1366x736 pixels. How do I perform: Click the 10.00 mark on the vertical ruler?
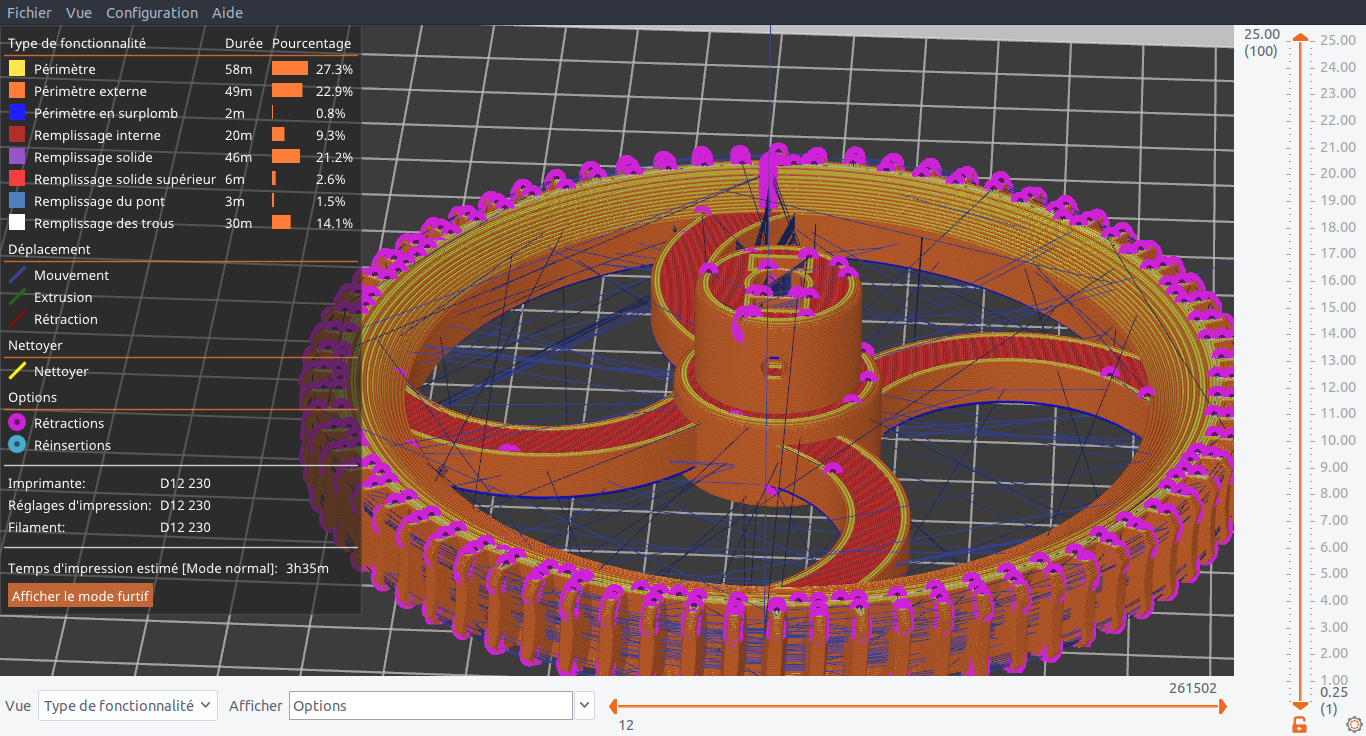coord(1338,439)
